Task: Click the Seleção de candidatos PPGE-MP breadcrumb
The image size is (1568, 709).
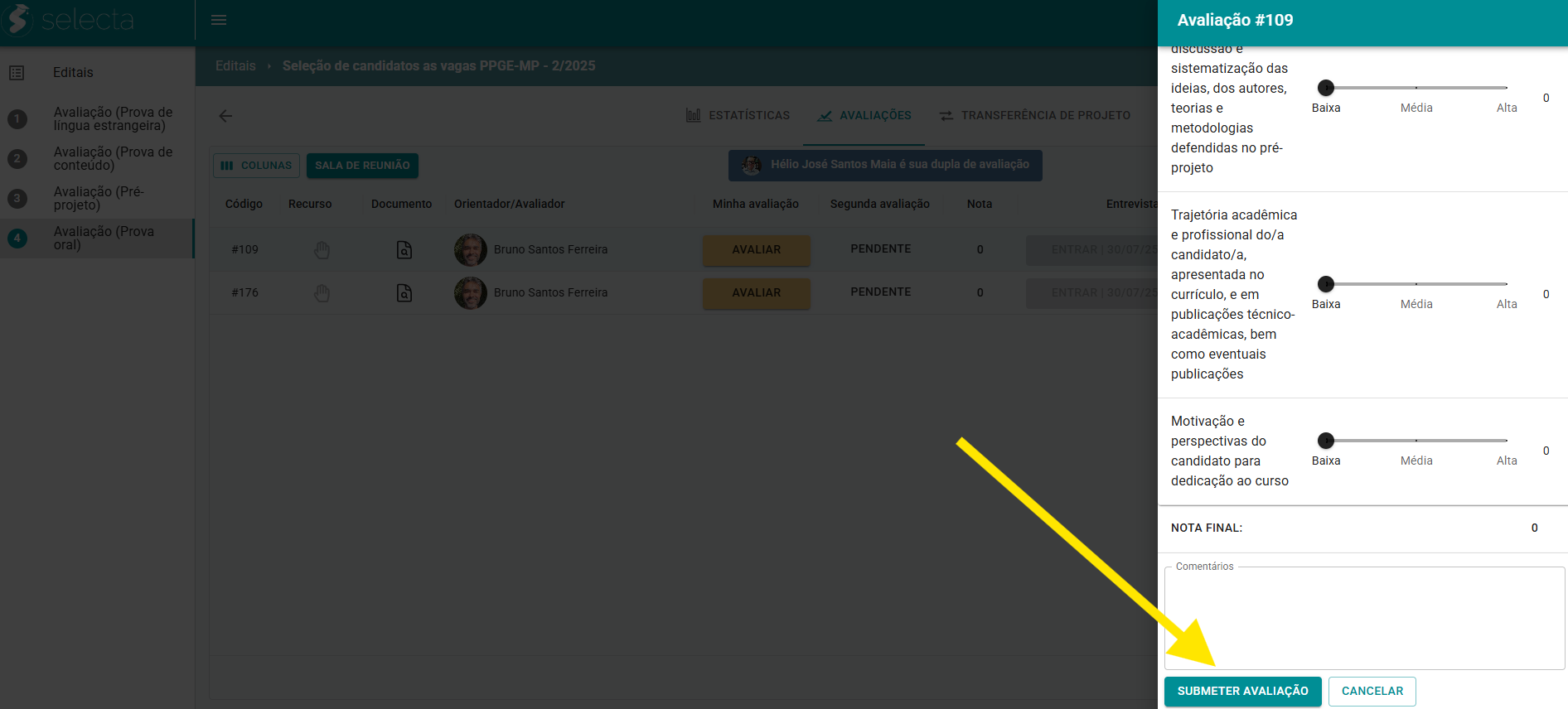Action: click(438, 65)
